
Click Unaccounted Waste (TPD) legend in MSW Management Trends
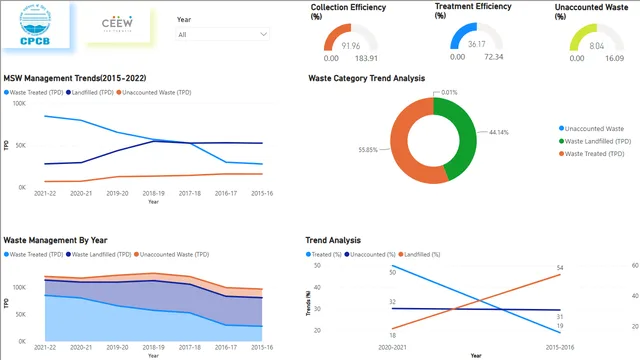click(154, 93)
